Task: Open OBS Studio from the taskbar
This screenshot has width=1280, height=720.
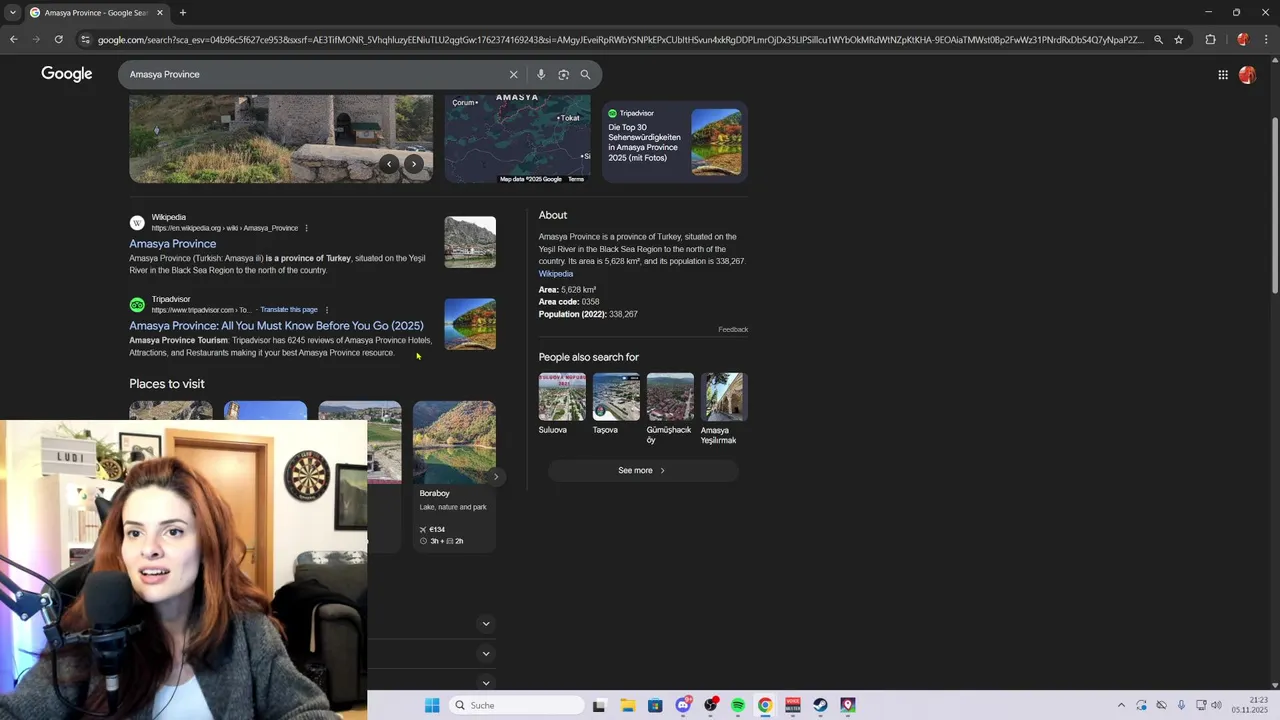Action: (x=711, y=705)
